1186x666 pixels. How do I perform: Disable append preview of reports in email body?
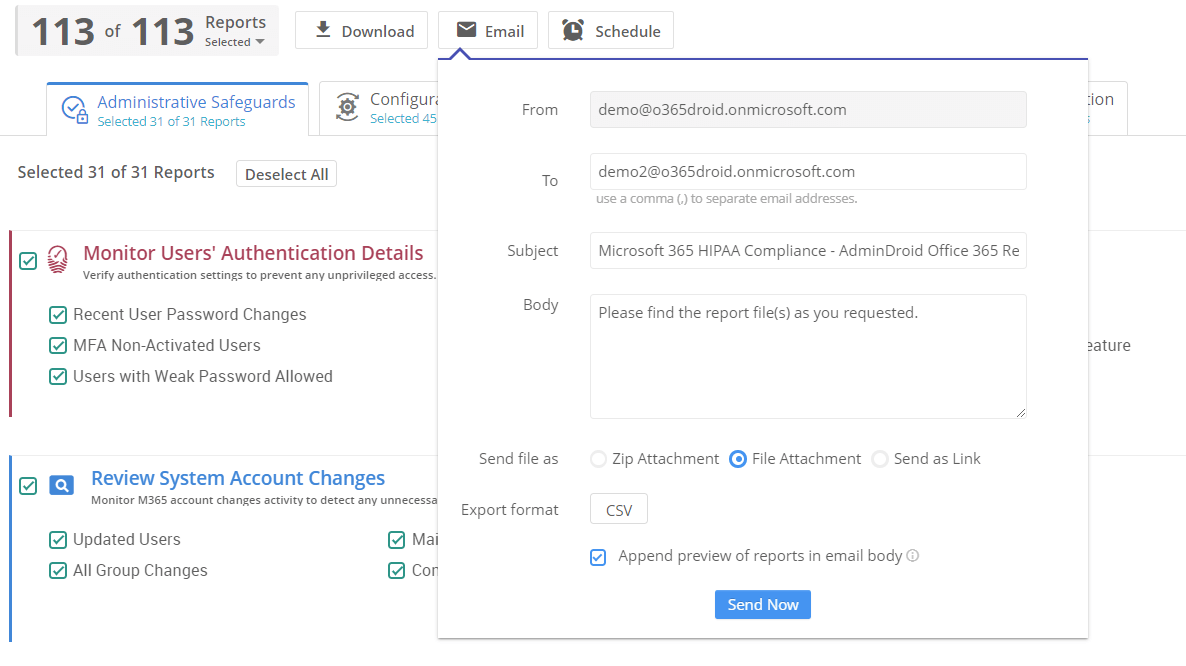pos(598,556)
